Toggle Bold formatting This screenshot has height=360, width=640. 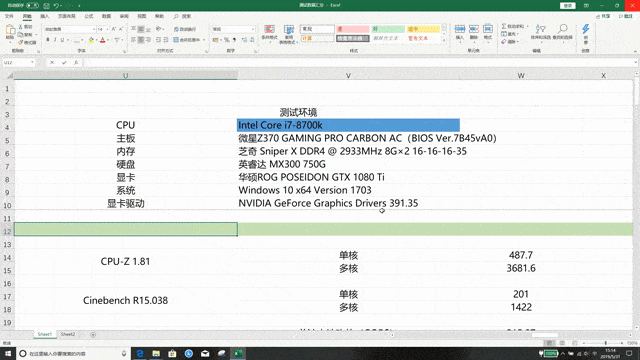click(x=48, y=40)
